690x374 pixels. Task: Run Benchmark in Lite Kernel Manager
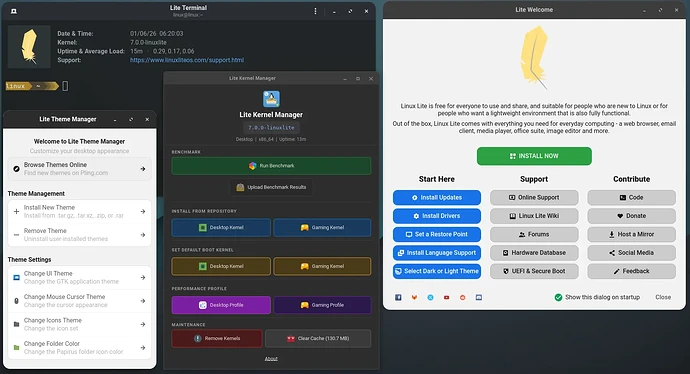271,166
